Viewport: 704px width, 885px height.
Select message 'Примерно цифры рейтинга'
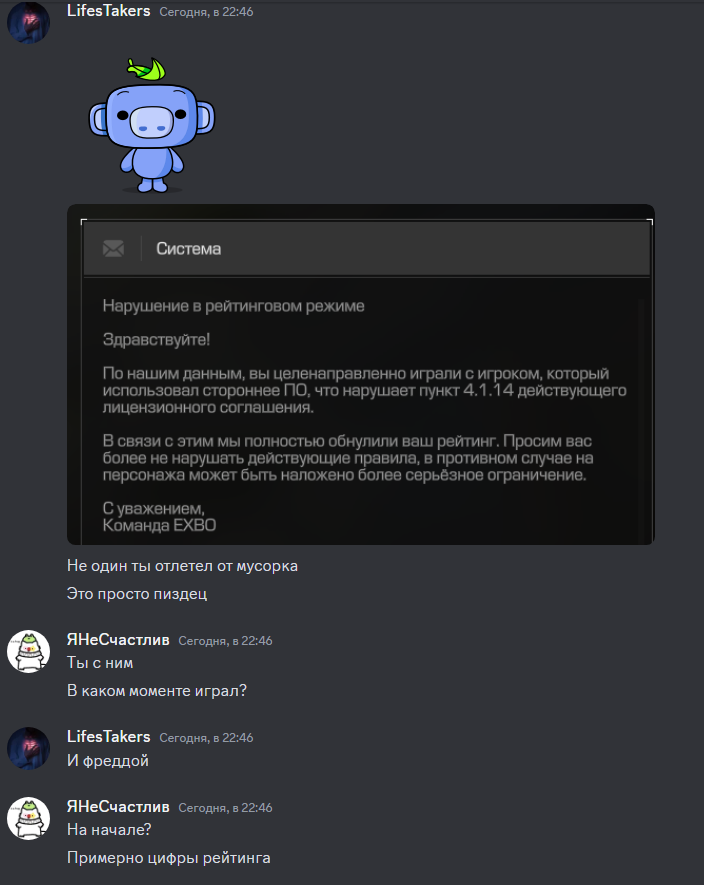(x=169, y=858)
